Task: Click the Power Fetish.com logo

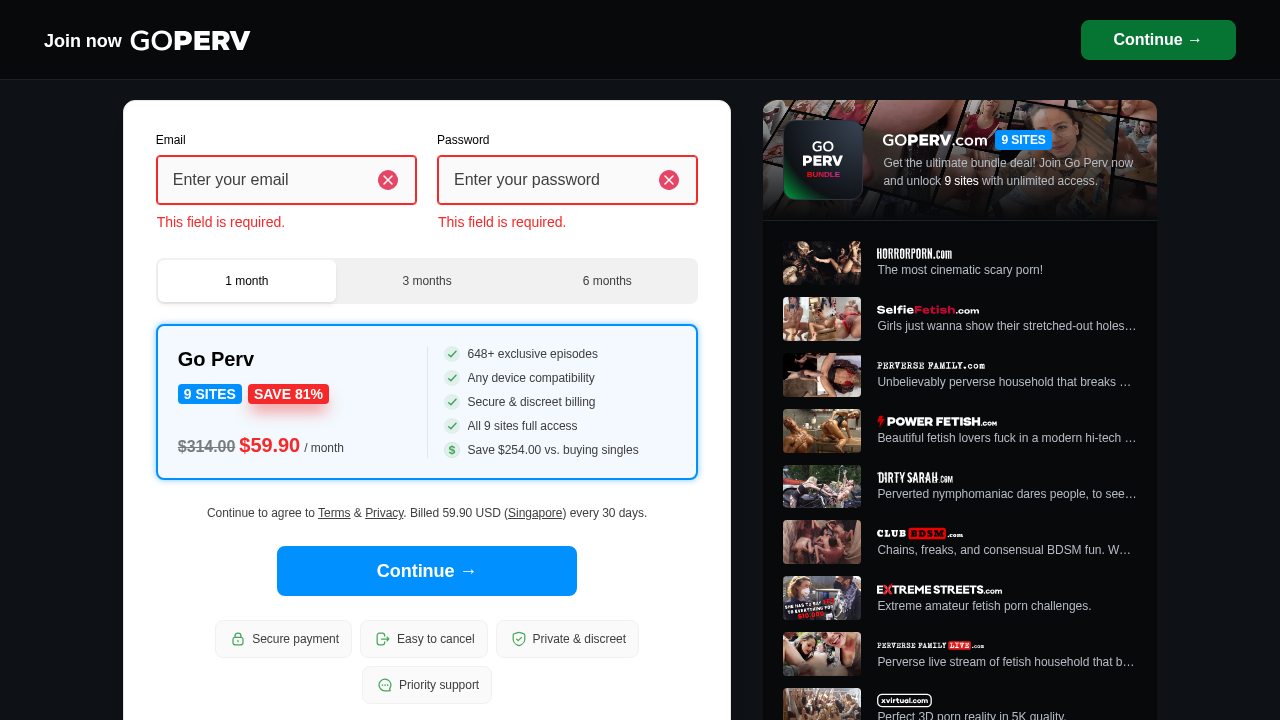Action: (937, 422)
